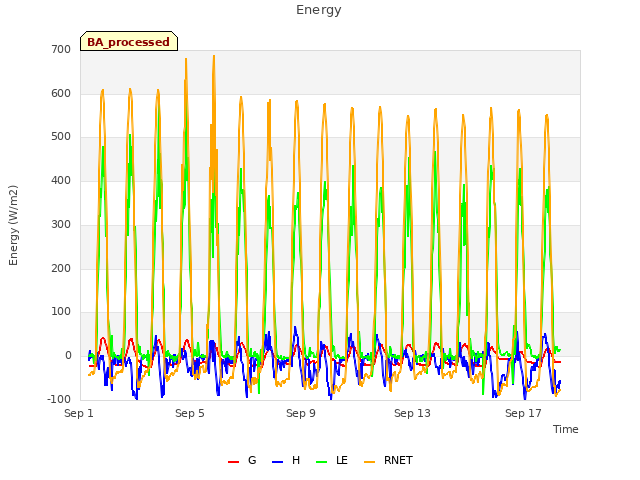Click the 100 y-axis tick label
640x480 pixels.
pos(61,312)
